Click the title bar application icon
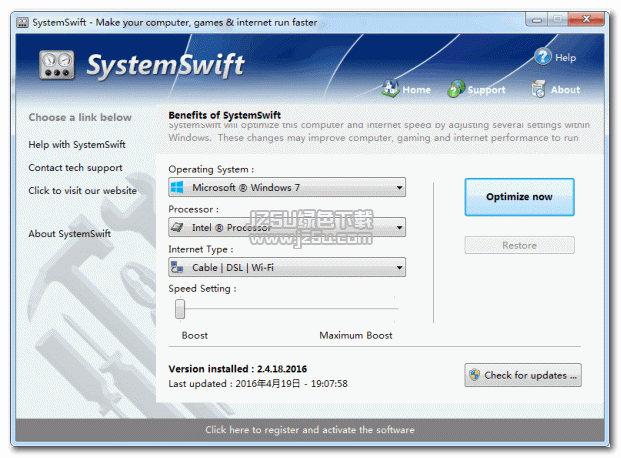Screen dimensions: 621x458 (x=22, y=23)
